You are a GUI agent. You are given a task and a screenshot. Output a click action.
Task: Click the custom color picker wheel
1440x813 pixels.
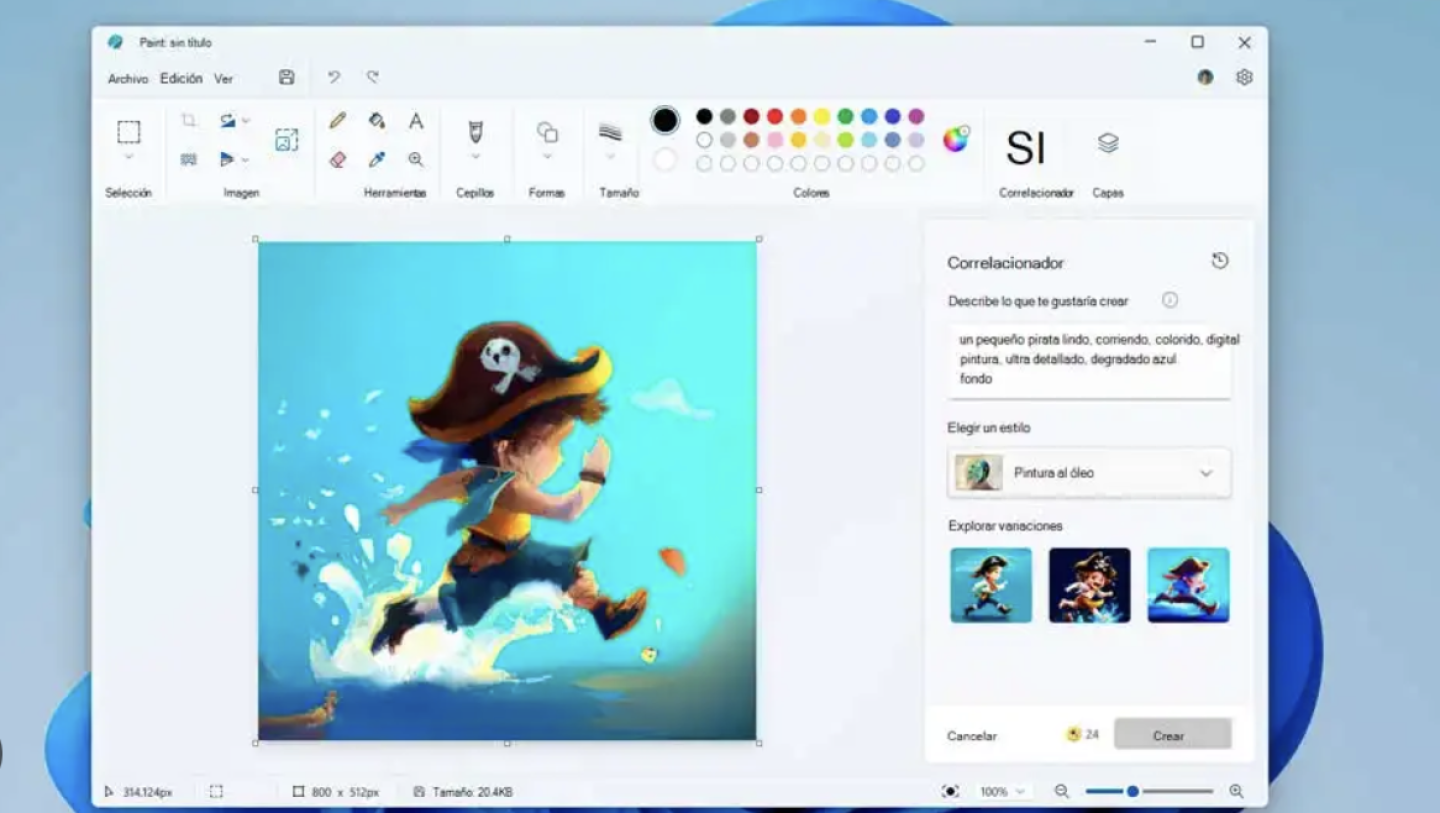955,141
